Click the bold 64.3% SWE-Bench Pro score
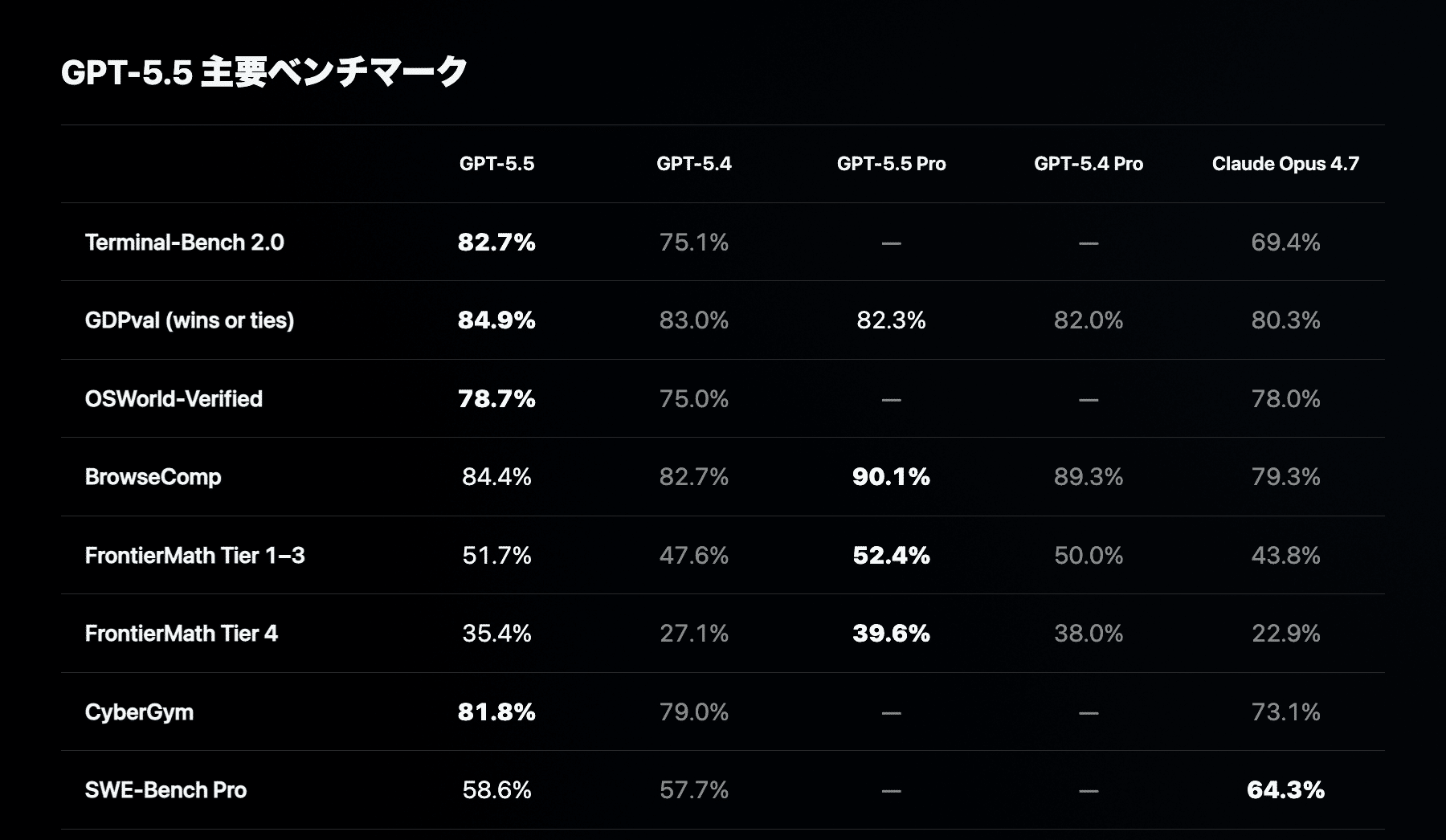The width and height of the screenshot is (1446, 840). pos(1285,790)
